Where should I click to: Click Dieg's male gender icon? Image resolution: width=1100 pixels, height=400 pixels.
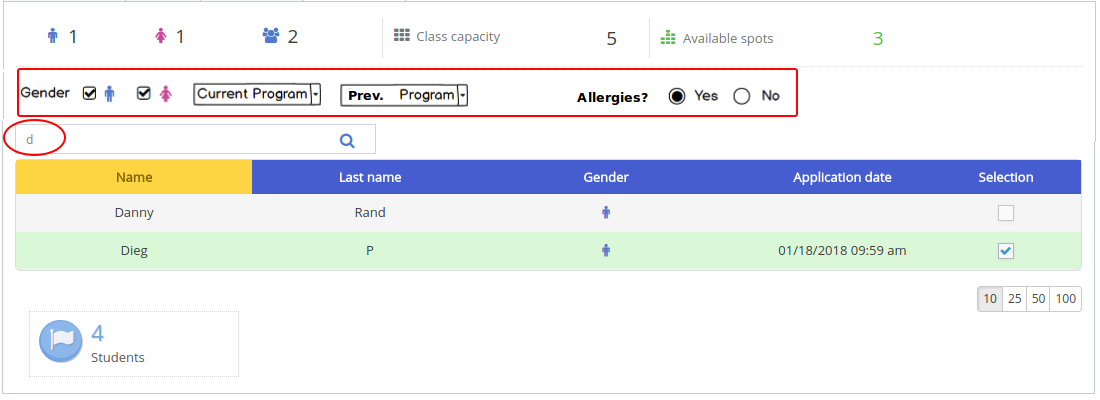click(x=606, y=250)
